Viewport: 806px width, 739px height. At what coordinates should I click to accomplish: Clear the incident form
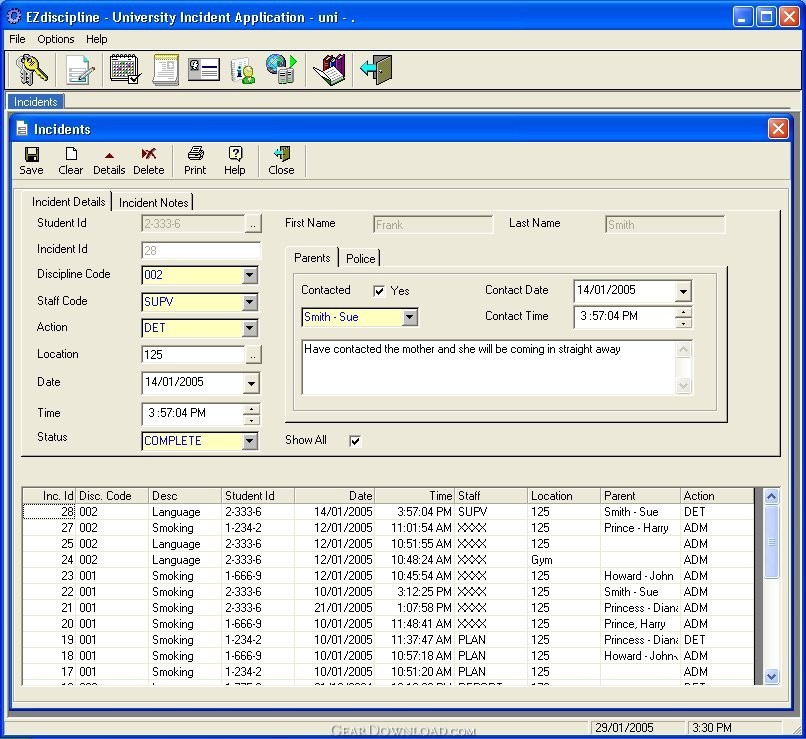point(70,161)
